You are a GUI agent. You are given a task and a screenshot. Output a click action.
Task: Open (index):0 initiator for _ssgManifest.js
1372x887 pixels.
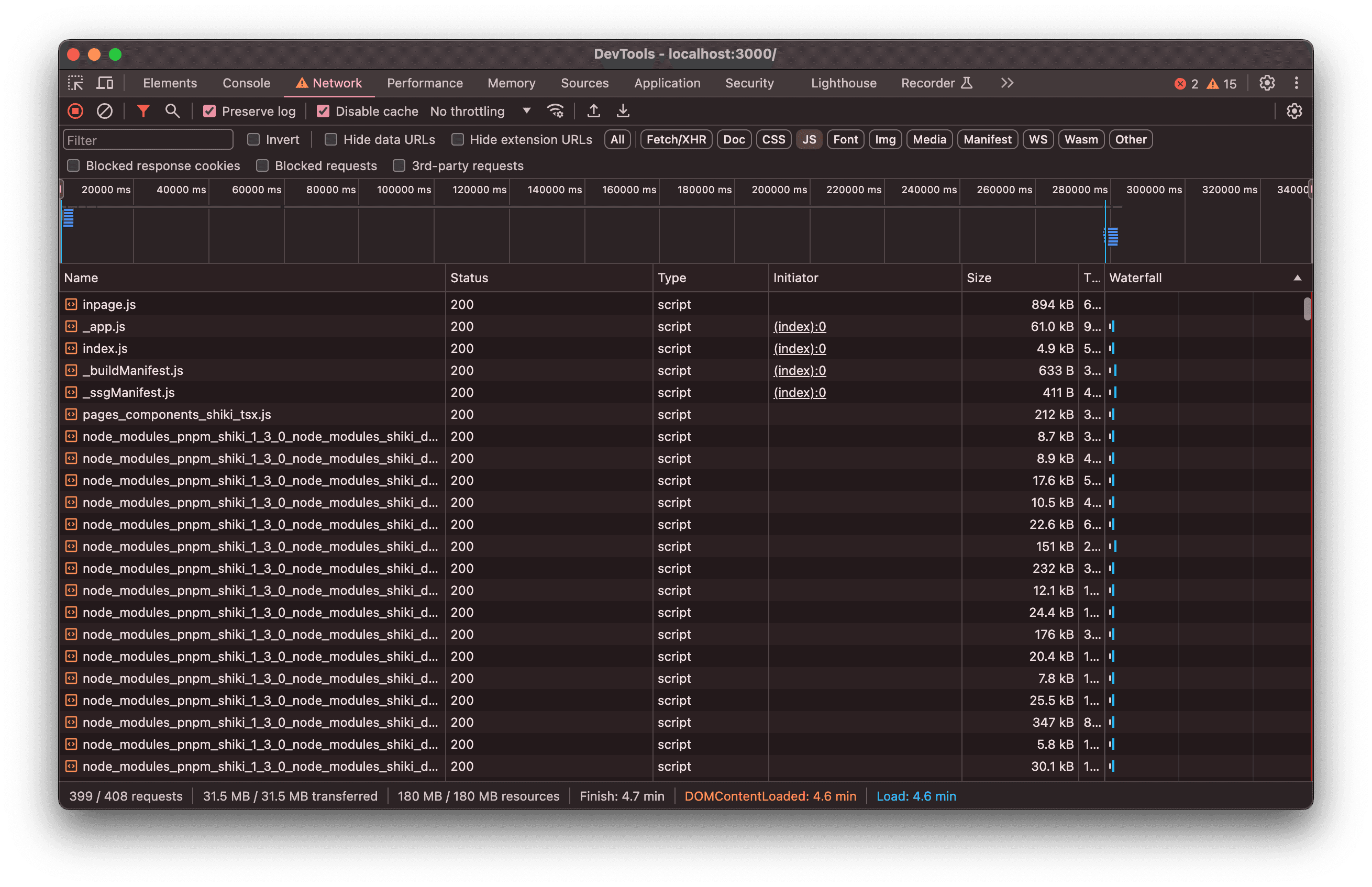point(800,392)
